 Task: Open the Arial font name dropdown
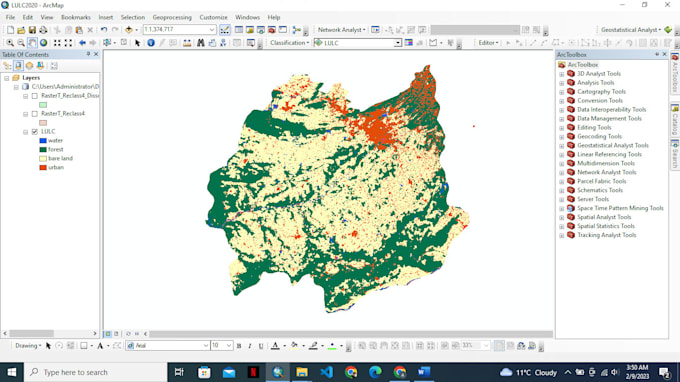click(206, 346)
